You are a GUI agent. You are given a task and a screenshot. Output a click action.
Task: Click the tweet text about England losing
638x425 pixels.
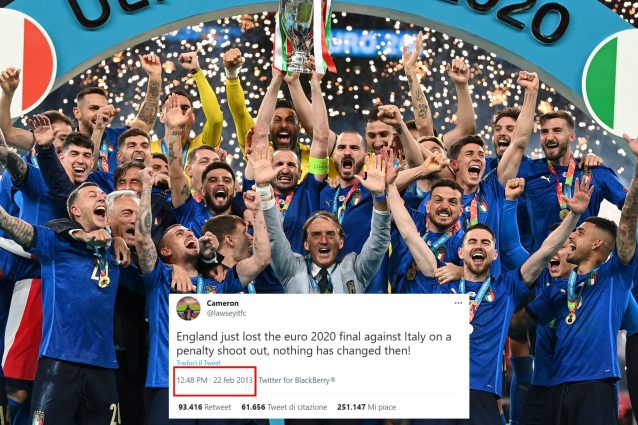pos(314,344)
